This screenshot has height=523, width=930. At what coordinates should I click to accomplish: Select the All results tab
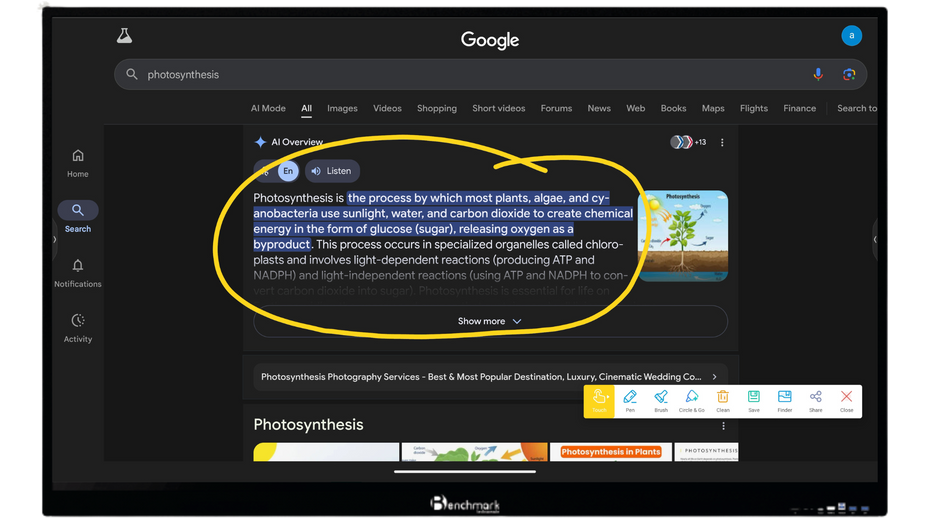(306, 109)
